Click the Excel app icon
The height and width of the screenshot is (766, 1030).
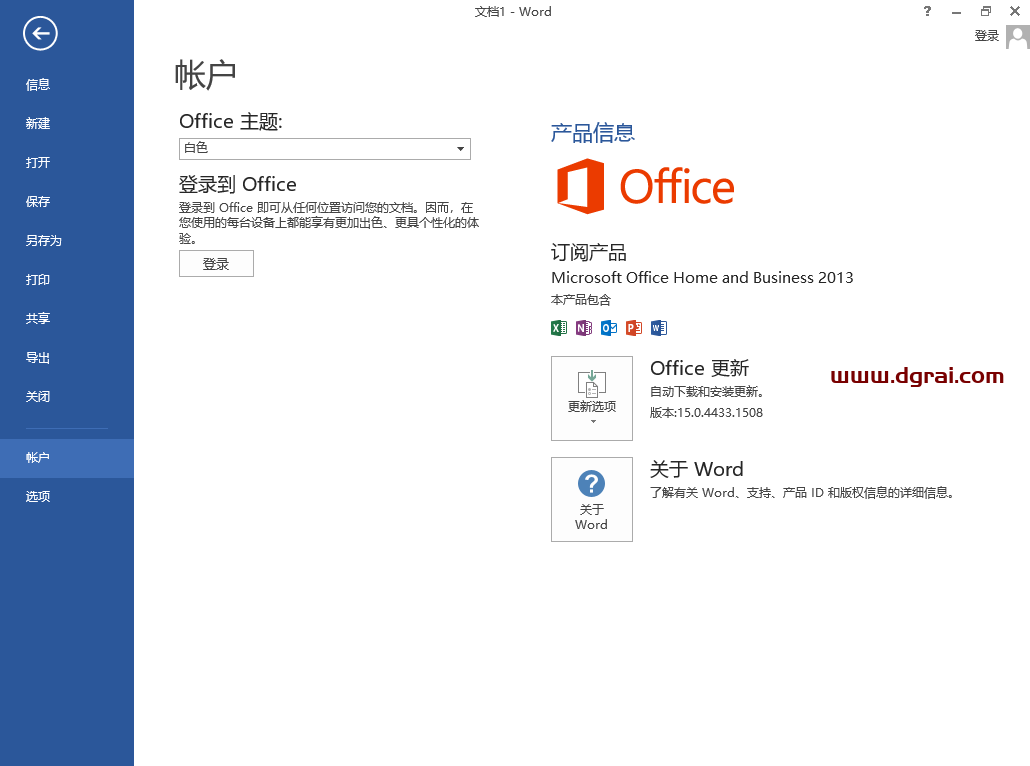[559, 328]
